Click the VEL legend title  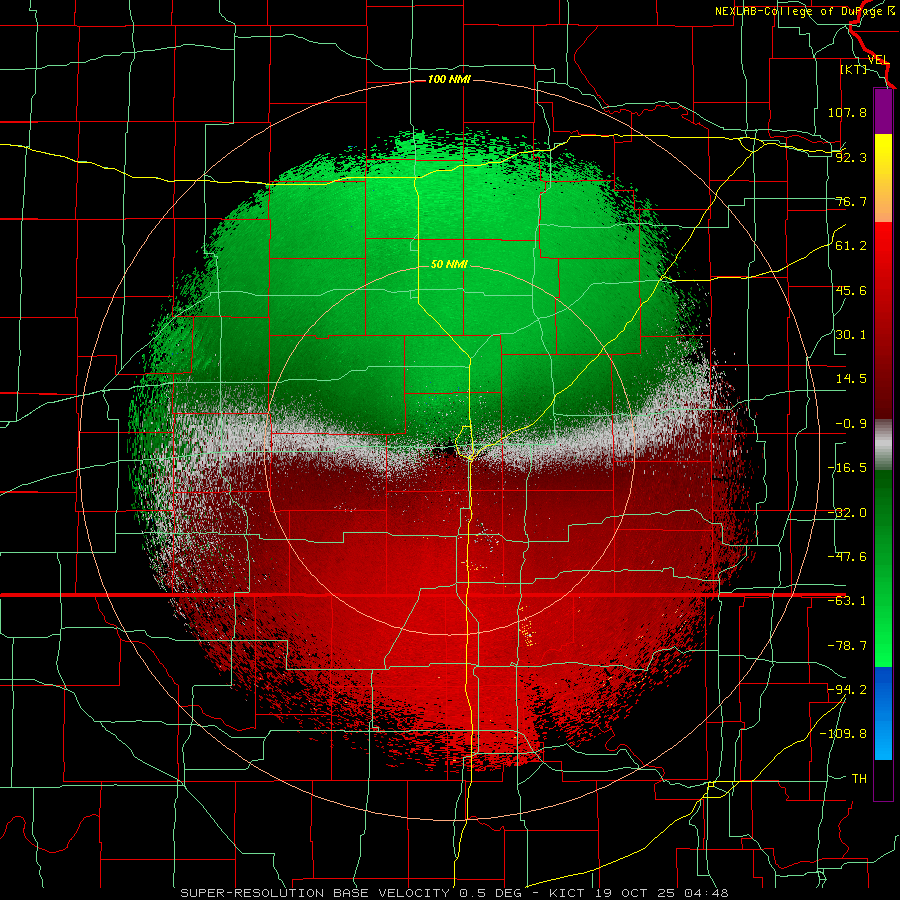878,60
